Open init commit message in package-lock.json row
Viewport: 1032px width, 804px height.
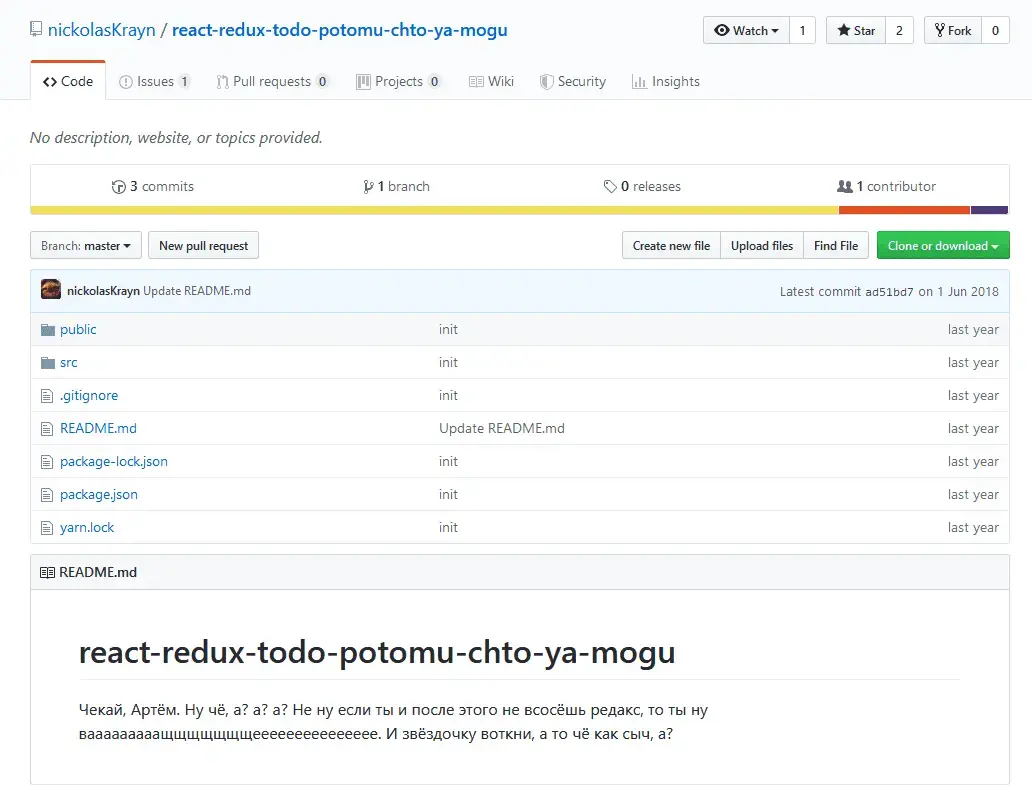(x=448, y=461)
